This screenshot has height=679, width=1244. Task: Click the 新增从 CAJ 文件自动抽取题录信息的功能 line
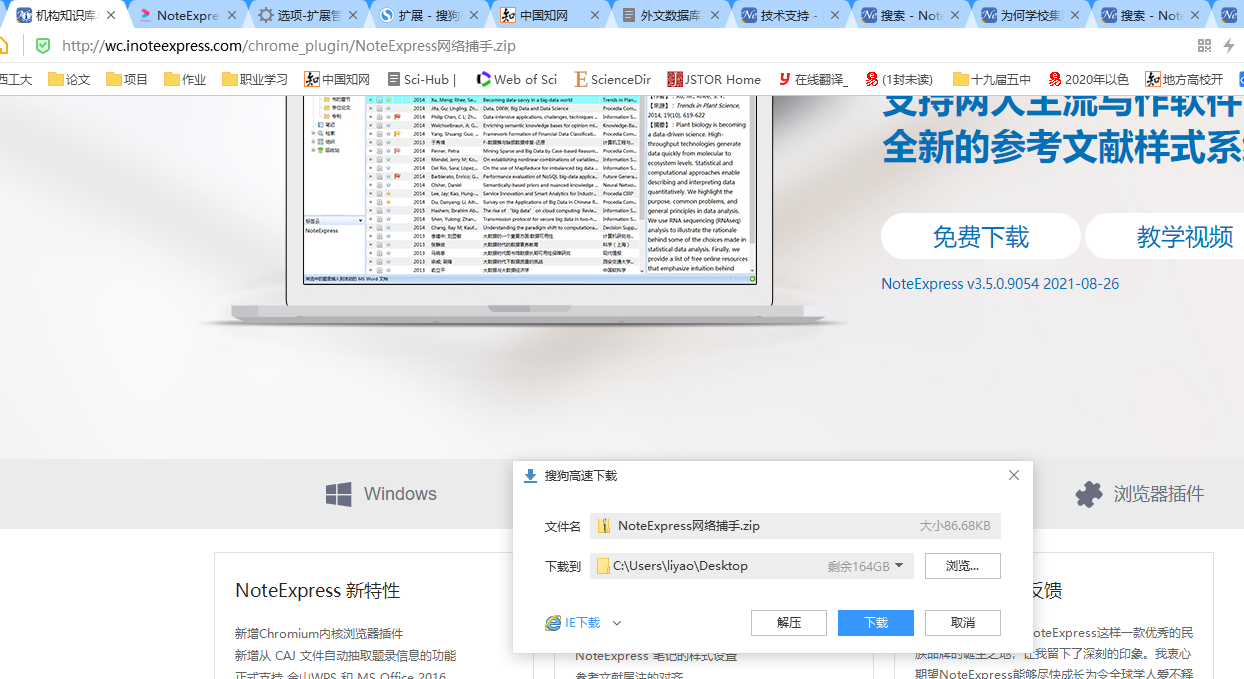346,656
